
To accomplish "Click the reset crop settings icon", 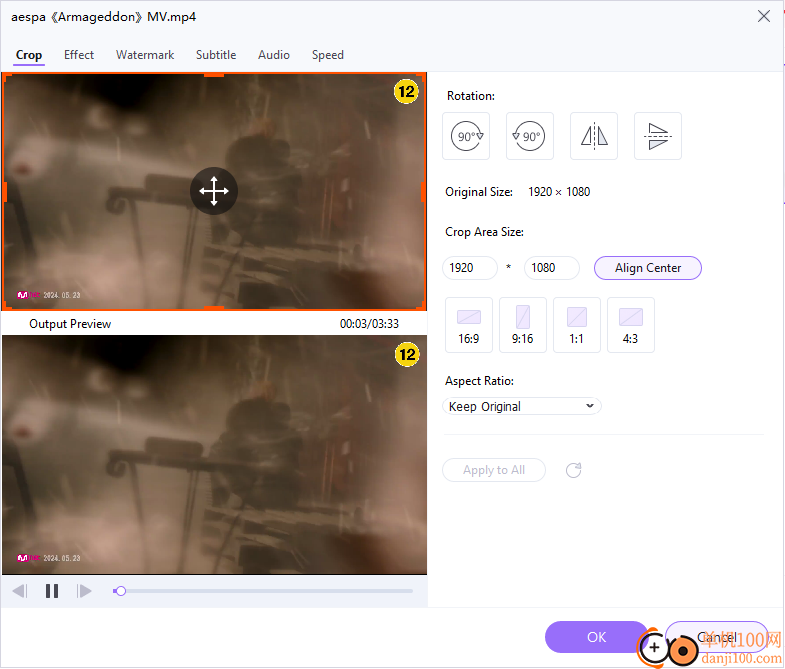I will click(574, 470).
